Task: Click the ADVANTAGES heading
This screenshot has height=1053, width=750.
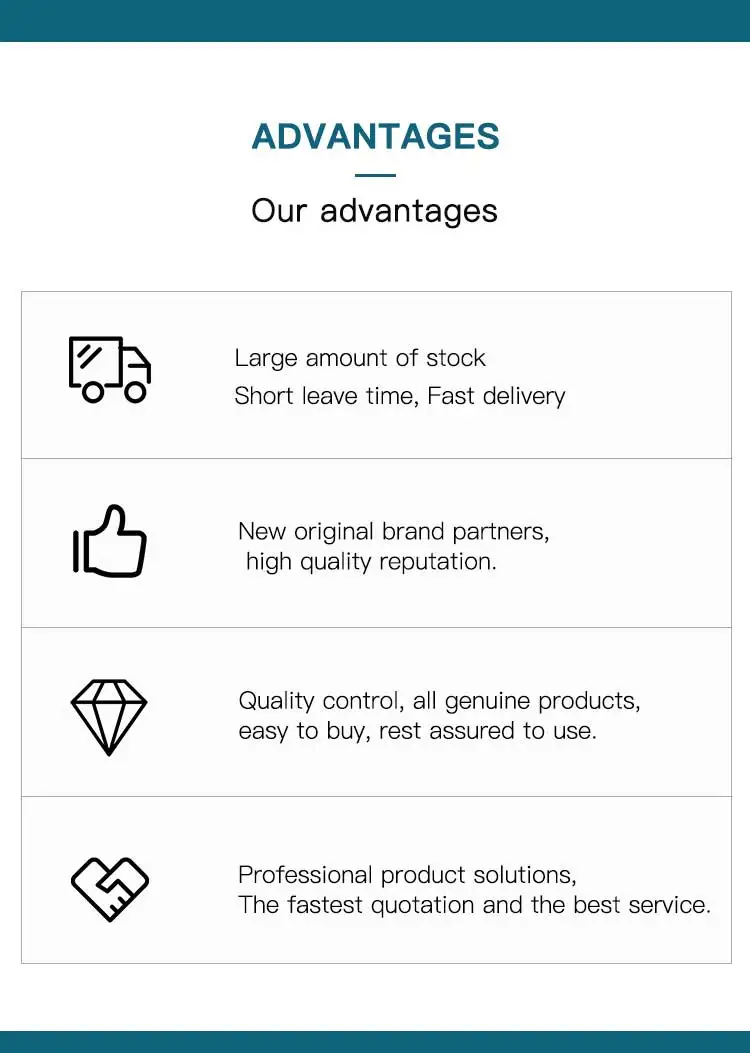Action: [x=375, y=136]
